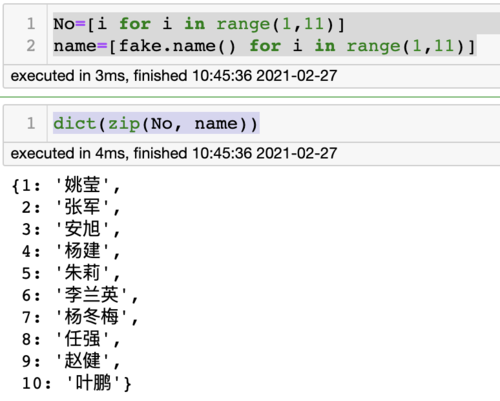500x401 pixels.
Task: Click code 'dict(zip(No, name))' in second cell
Action: click(156, 124)
